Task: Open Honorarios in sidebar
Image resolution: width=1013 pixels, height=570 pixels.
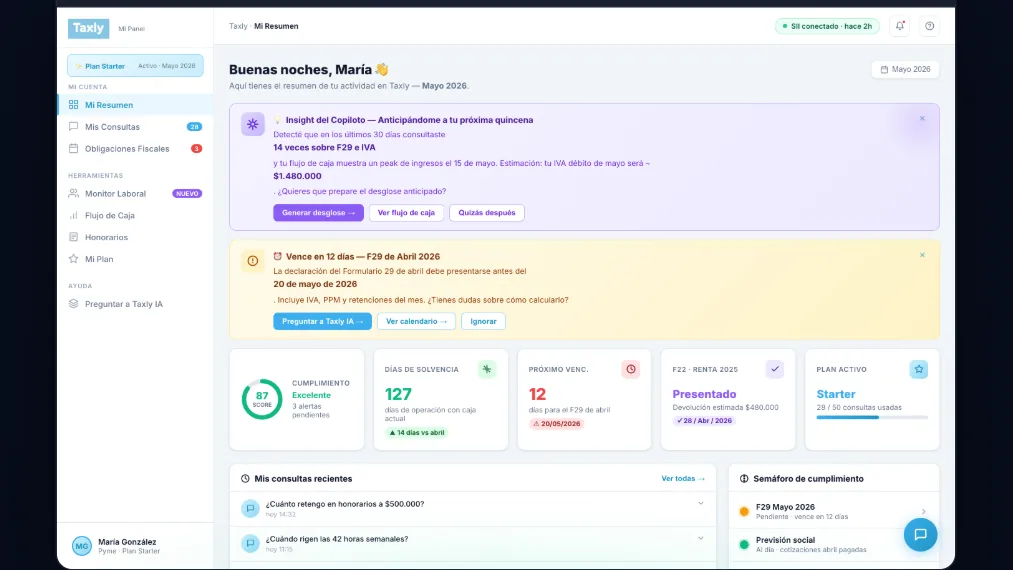Action: [x=135, y=237]
